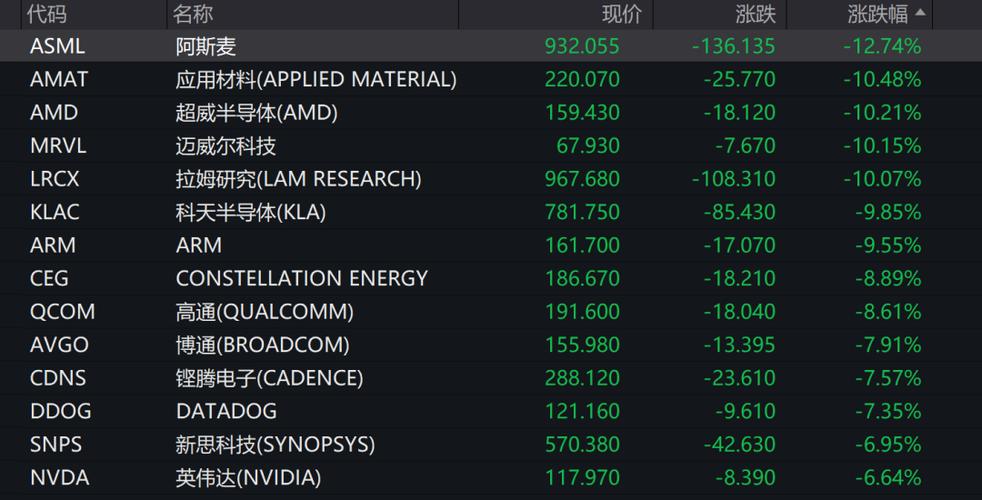Click AVGO percent change -7.91%
Image resolution: width=982 pixels, height=500 pixels.
888,345
